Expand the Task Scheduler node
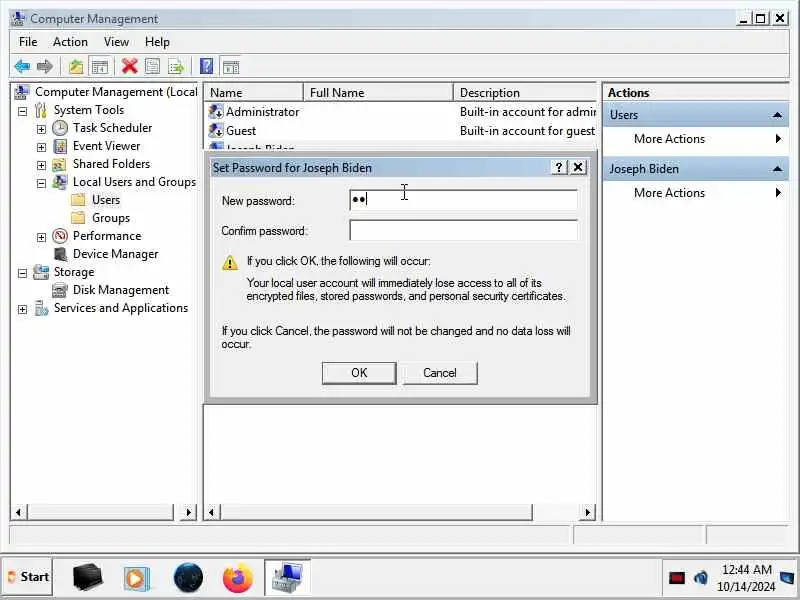This screenshot has width=800, height=600. [x=41, y=129]
